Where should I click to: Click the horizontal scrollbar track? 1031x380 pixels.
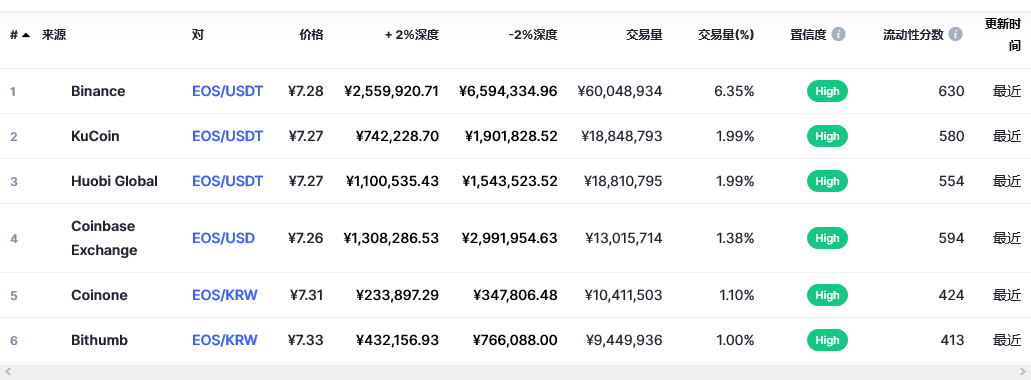[516, 372]
